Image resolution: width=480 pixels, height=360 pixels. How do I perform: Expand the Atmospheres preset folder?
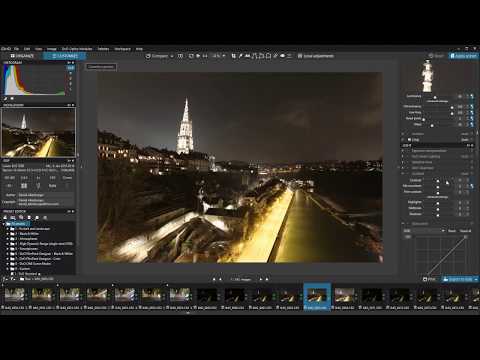click(8, 239)
